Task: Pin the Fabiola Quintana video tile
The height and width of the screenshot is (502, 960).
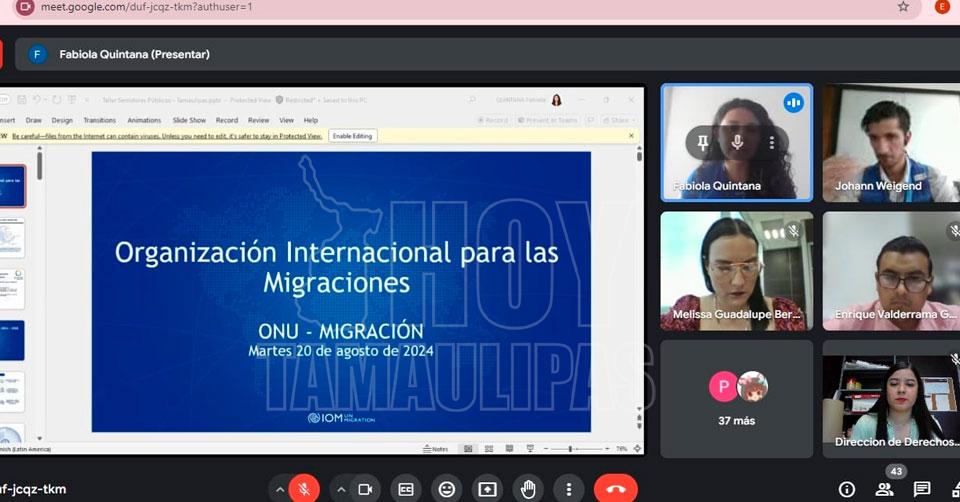Action: click(703, 143)
